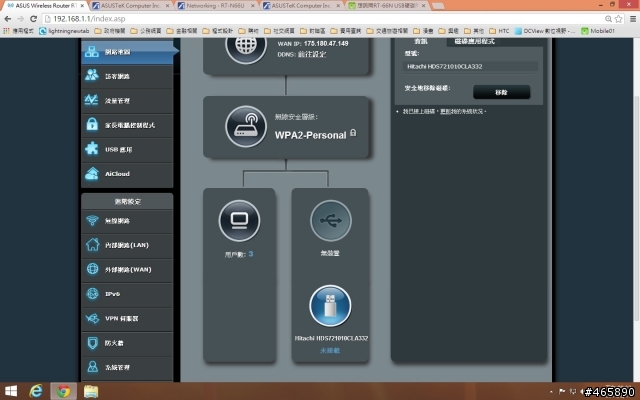Follow the DDNS 前往設定 link
The width and height of the screenshot is (640, 400).
(312, 54)
